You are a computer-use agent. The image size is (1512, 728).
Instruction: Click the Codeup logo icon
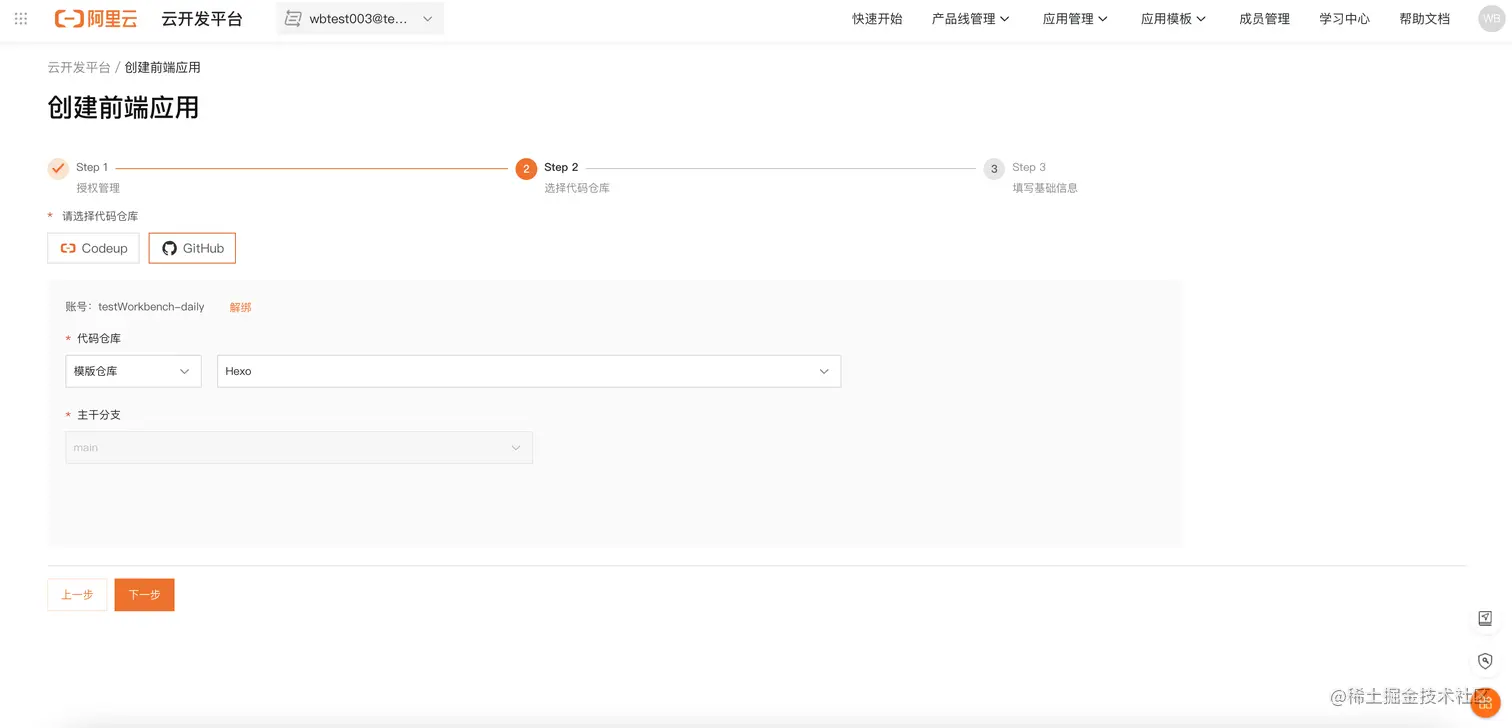[68, 248]
